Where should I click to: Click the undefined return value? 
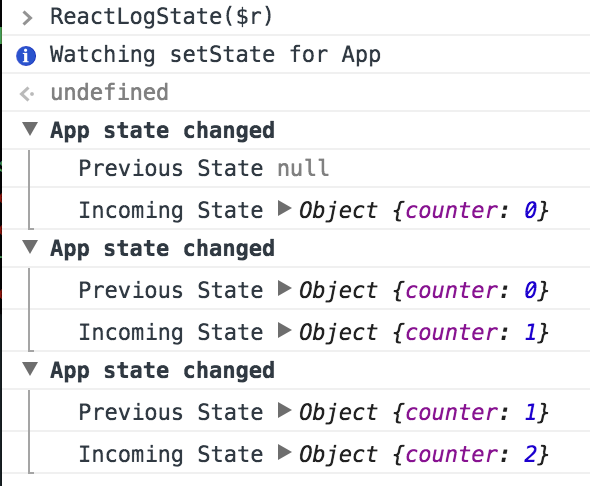(x=109, y=93)
